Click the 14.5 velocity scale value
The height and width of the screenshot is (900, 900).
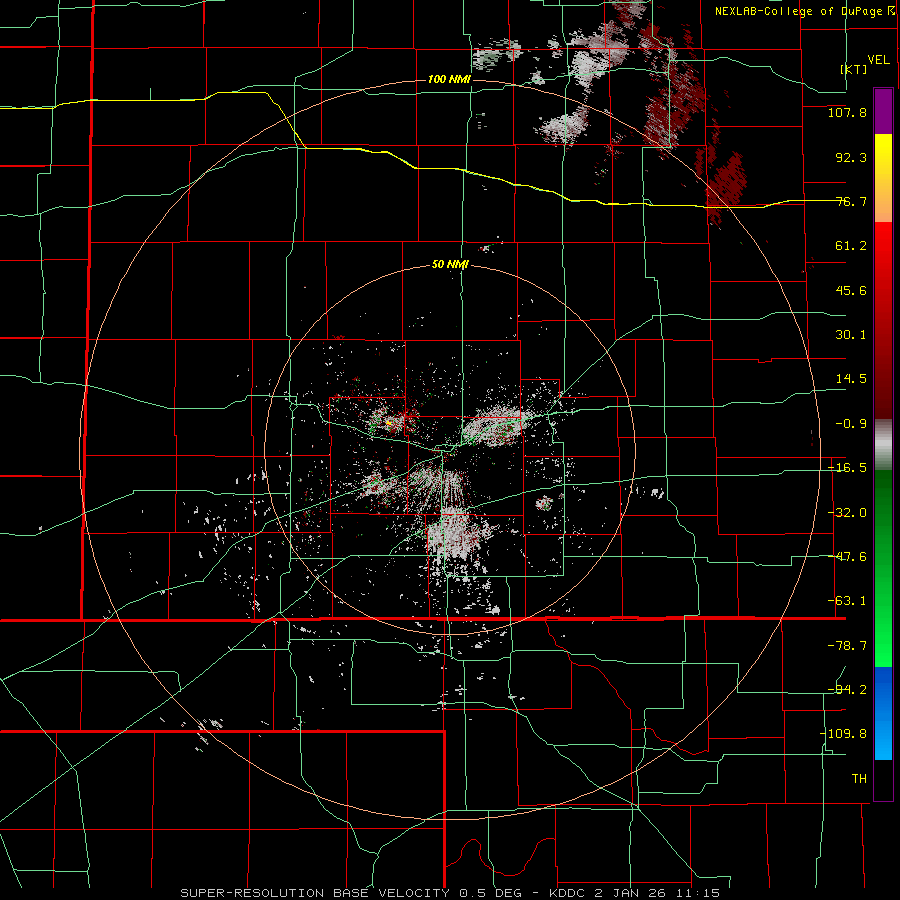(x=851, y=379)
